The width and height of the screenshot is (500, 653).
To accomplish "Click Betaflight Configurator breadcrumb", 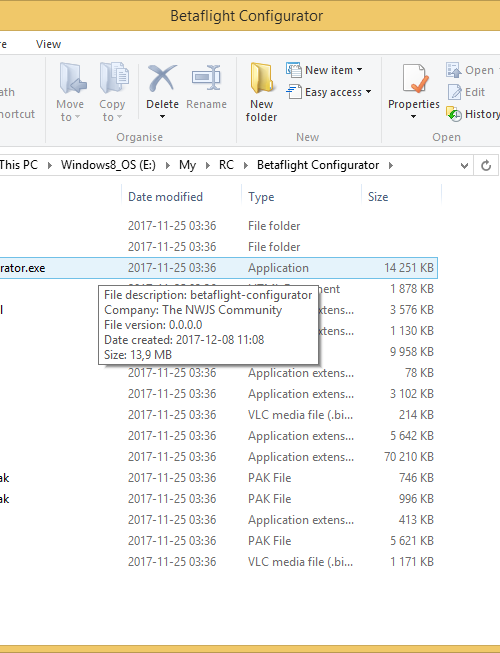I will [318, 165].
